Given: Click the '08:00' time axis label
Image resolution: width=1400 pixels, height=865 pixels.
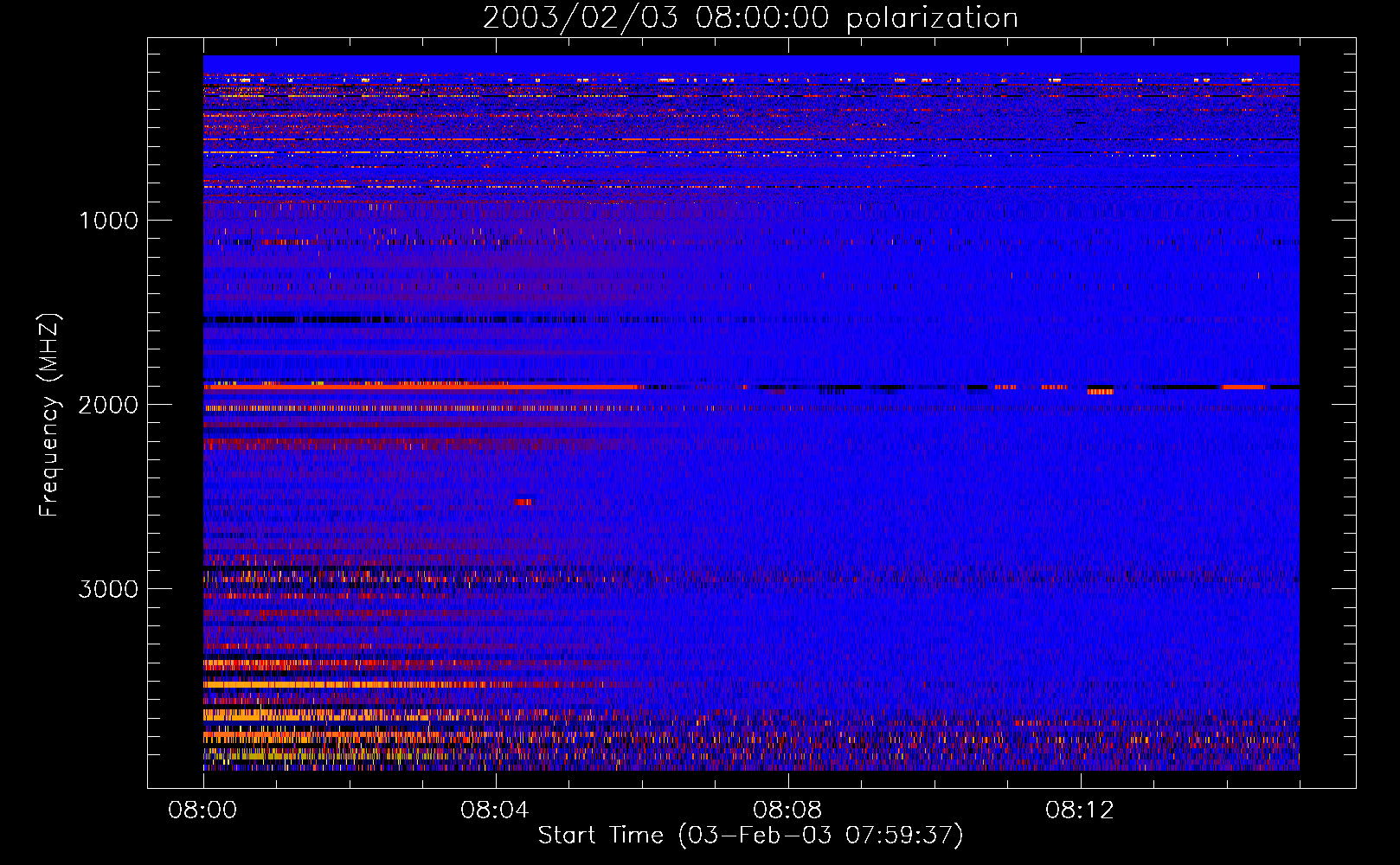Looking at the screenshot, I should click(203, 811).
